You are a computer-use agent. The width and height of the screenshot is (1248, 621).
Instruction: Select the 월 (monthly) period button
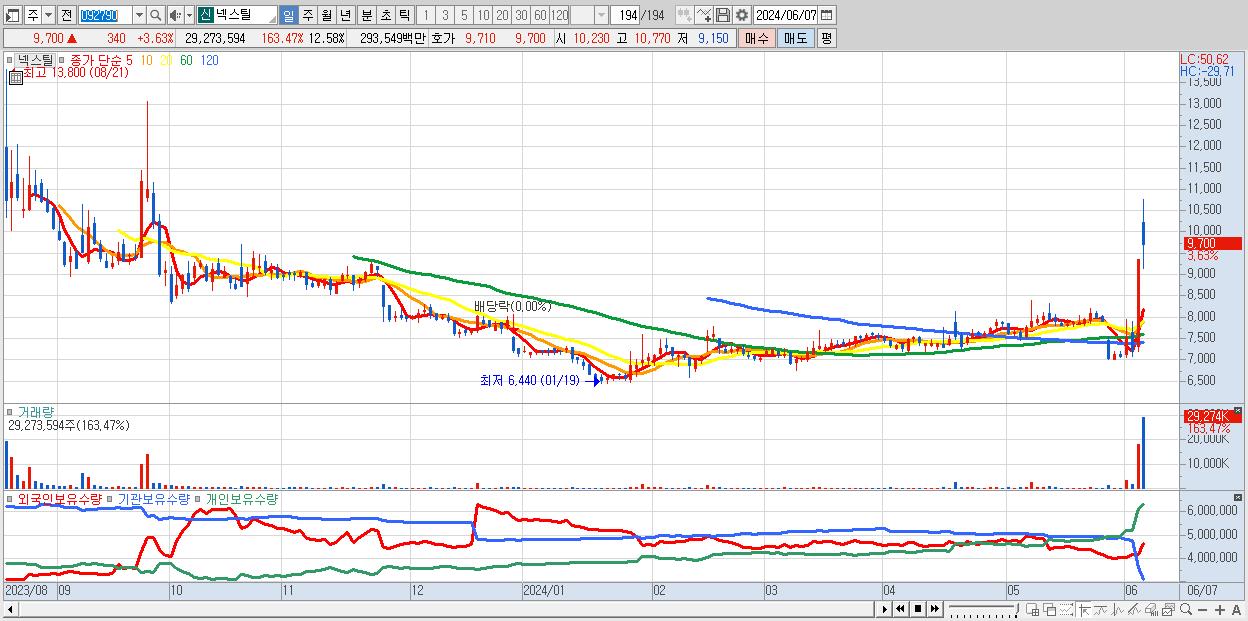(x=326, y=15)
